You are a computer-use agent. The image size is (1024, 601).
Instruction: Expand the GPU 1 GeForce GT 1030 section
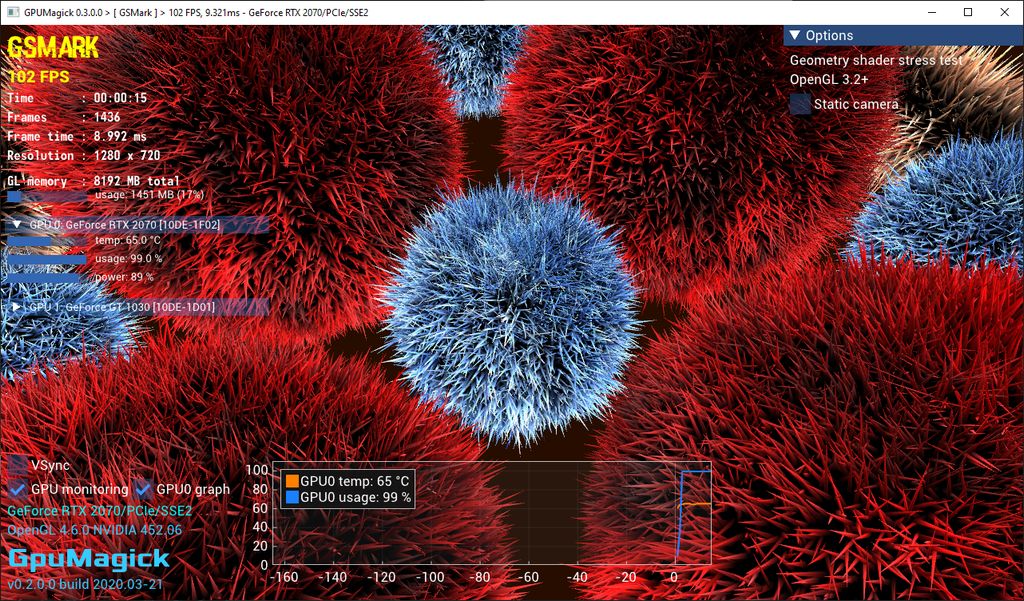point(18,306)
